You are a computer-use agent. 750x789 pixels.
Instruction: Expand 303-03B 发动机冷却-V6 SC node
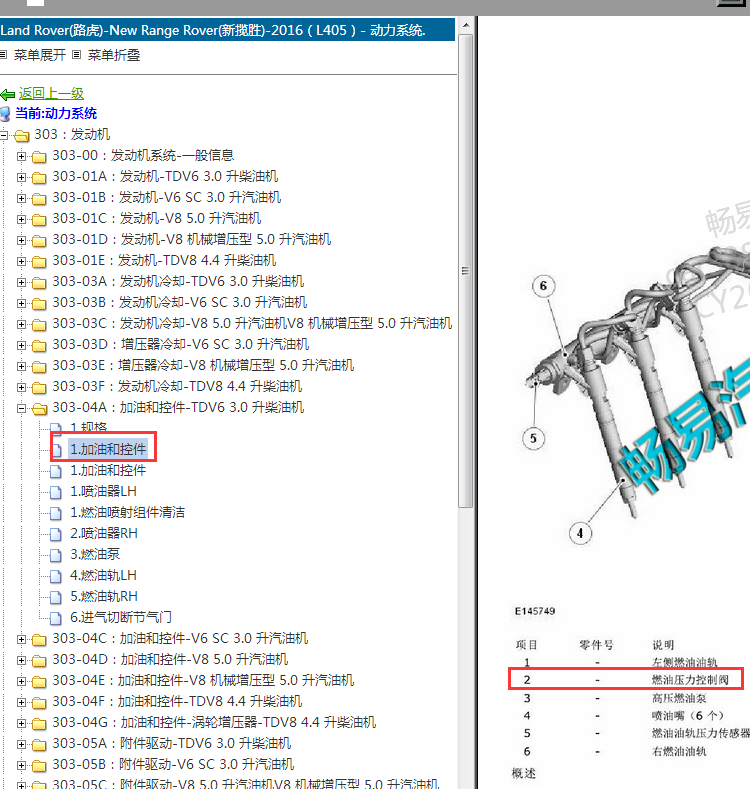[21, 303]
